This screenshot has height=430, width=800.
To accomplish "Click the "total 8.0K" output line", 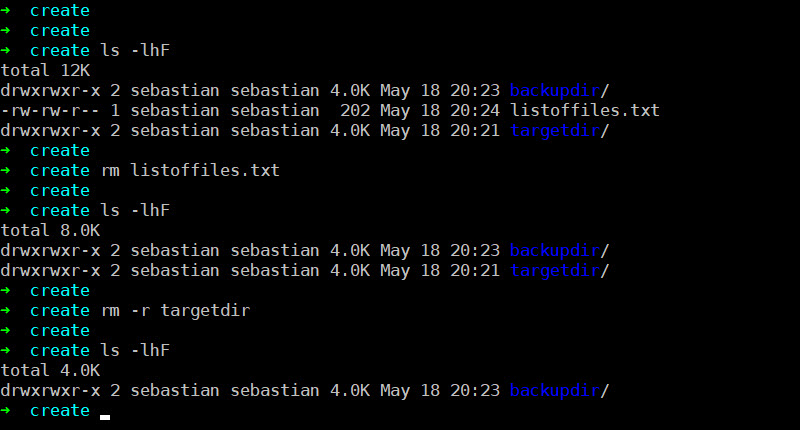I will tap(50, 230).
